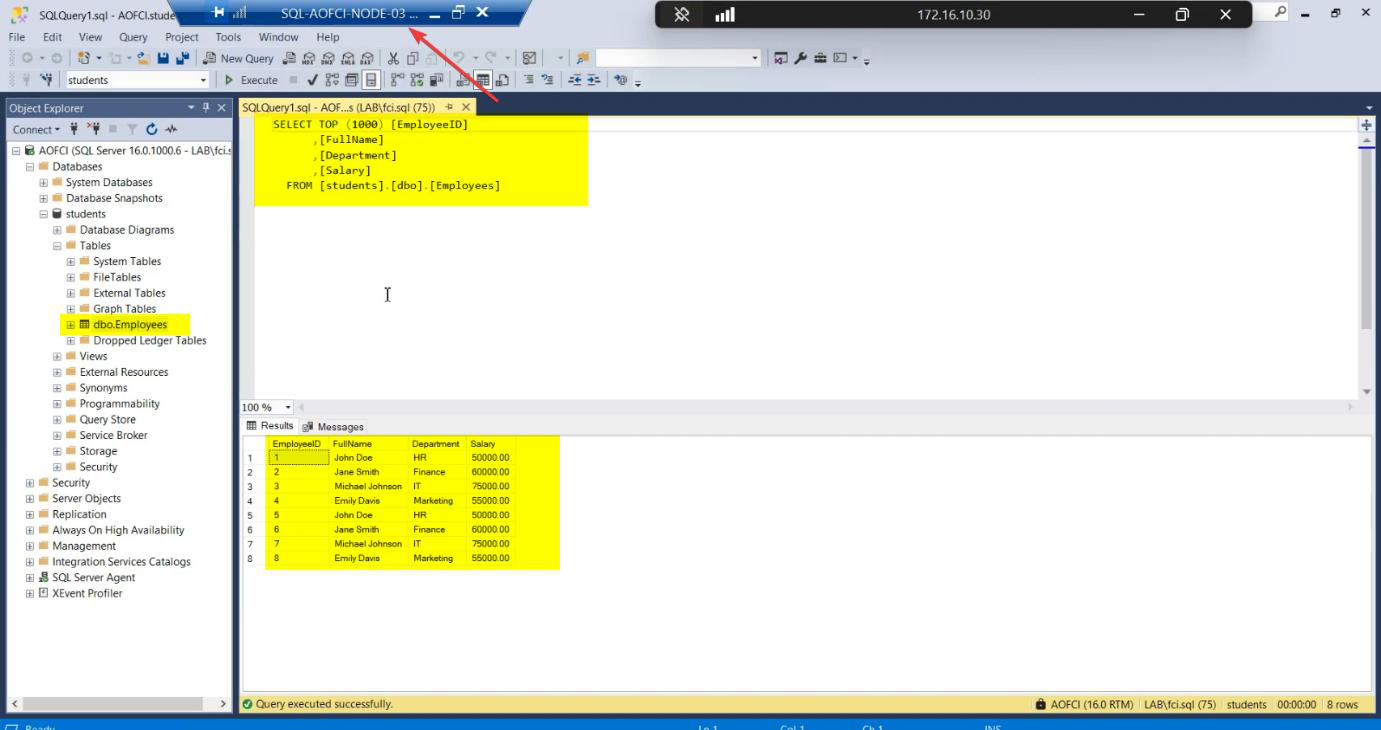The height and width of the screenshot is (730, 1381).
Task: Save the file with the Save icon
Action: (x=163, y=58)
